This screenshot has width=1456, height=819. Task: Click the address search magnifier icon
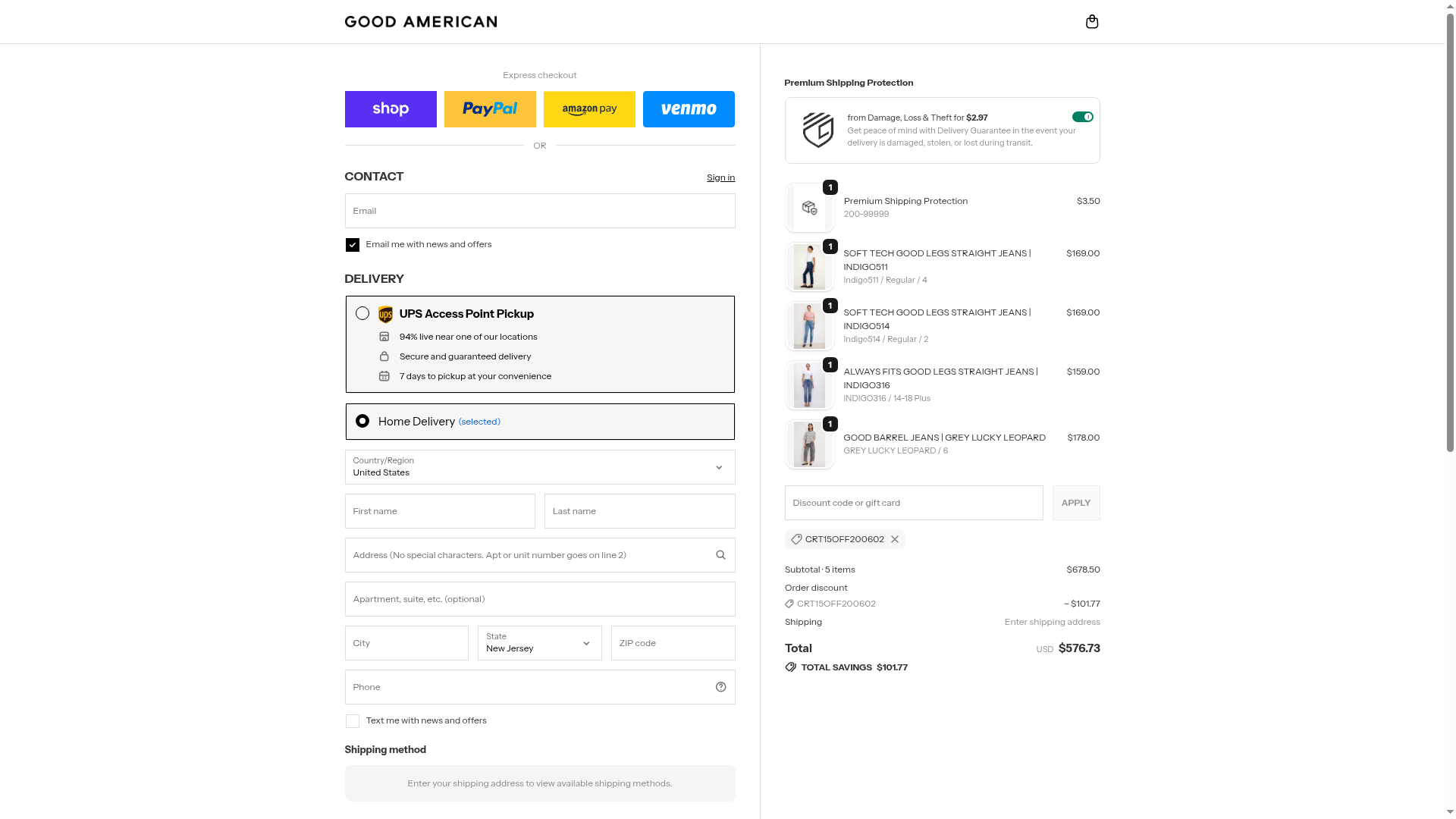(720, 555)
